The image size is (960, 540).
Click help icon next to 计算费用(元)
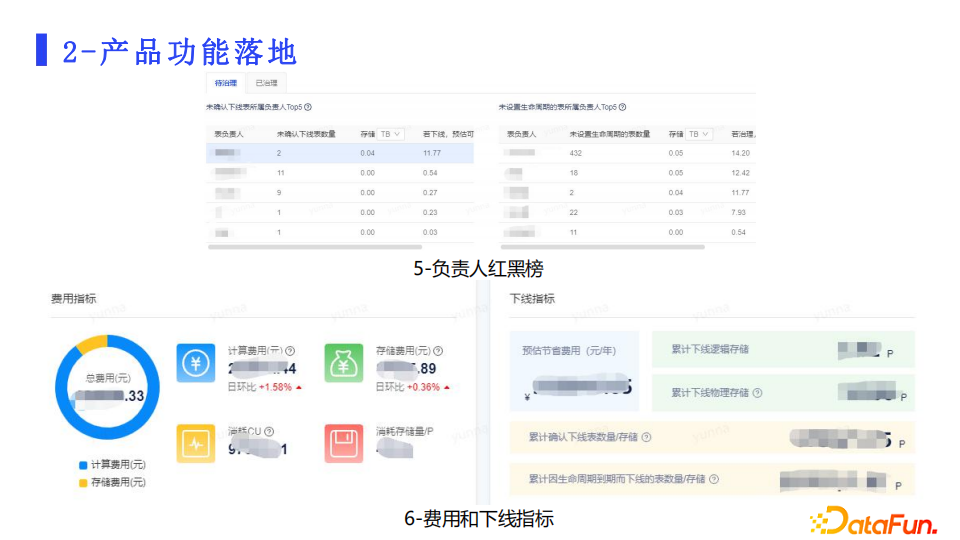click(290, 351)
